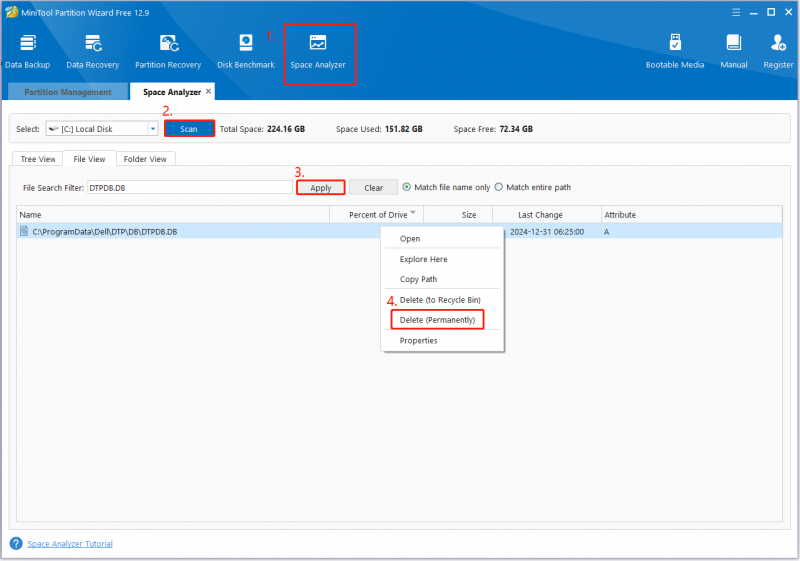Open Partition Recovery tool
This screenshot has height=561, width=800.
pyautogui.click(x=168, y=52)
